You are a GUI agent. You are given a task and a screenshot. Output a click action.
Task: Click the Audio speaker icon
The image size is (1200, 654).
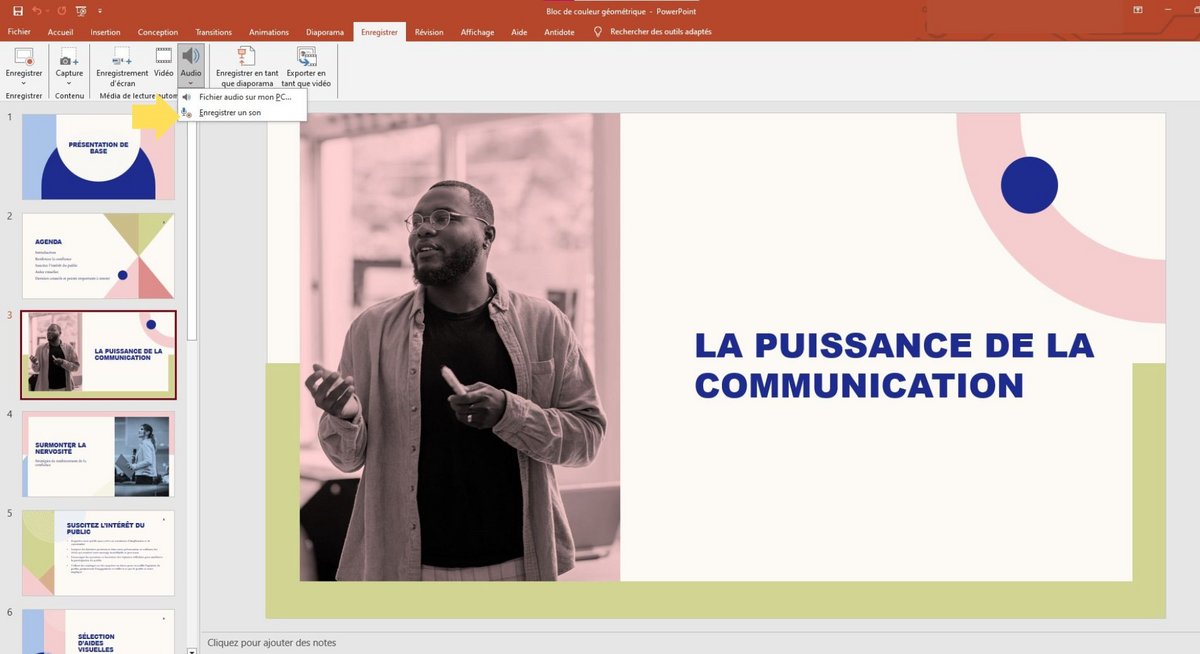[190, 56]
